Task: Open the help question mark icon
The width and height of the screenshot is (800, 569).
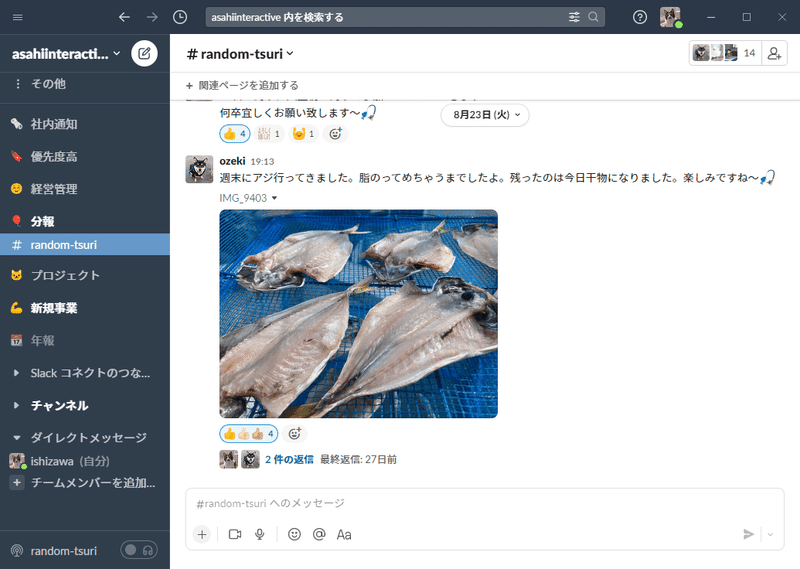Action: tap(640, 17)
